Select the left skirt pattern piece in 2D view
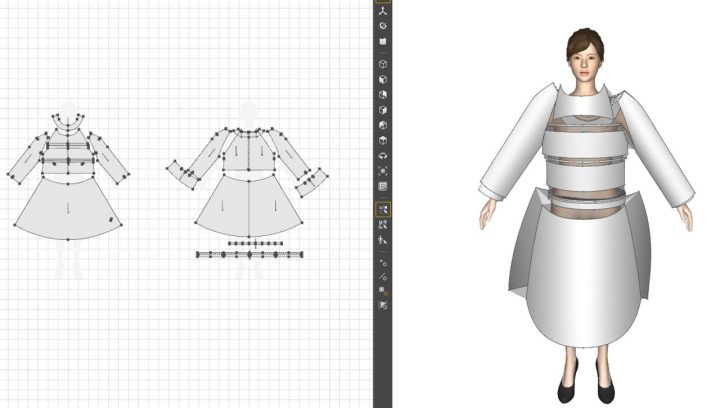The height and width of the screenshot is (408, 720). point(68,210)
